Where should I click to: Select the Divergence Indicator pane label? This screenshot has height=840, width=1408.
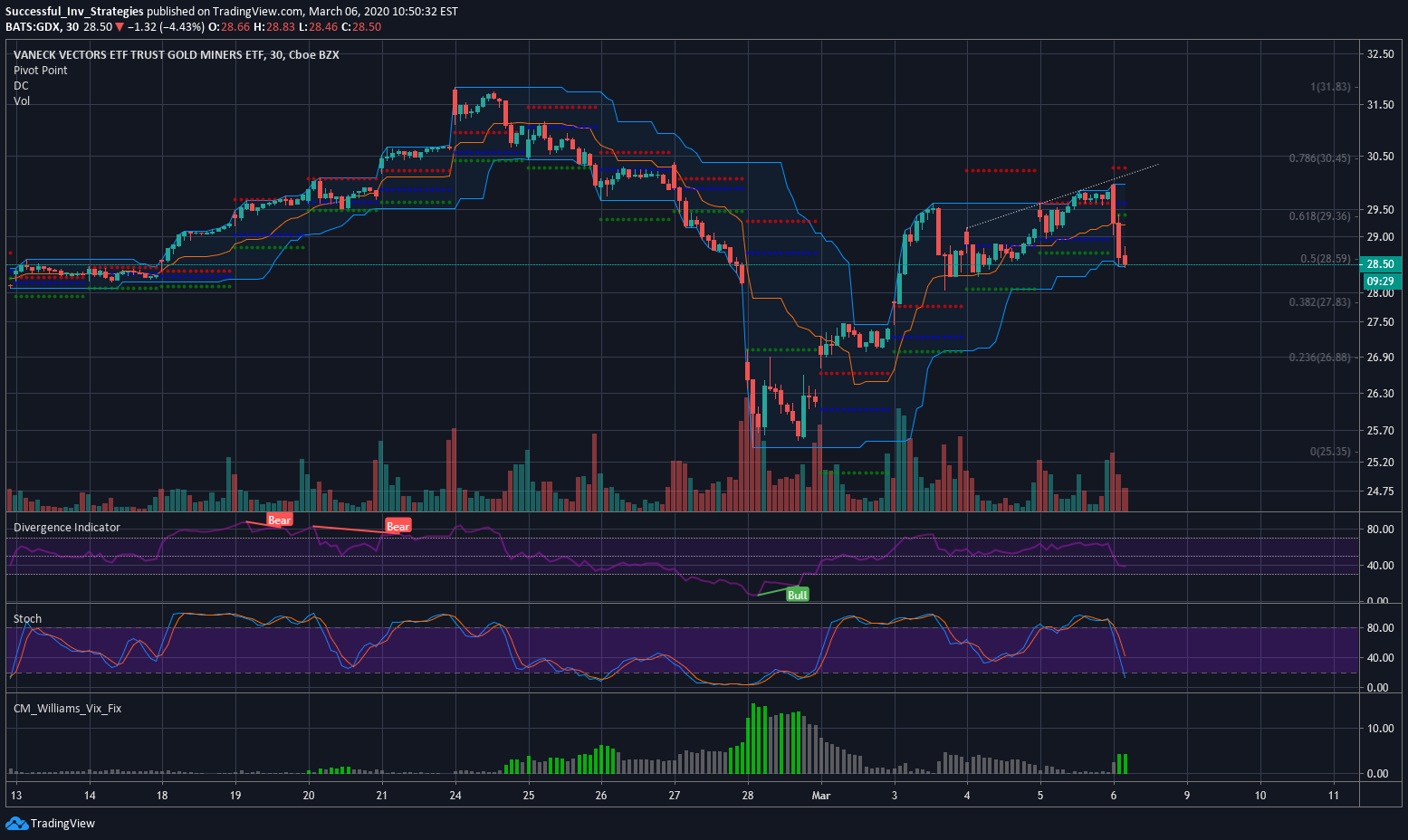tap(67, 528)
